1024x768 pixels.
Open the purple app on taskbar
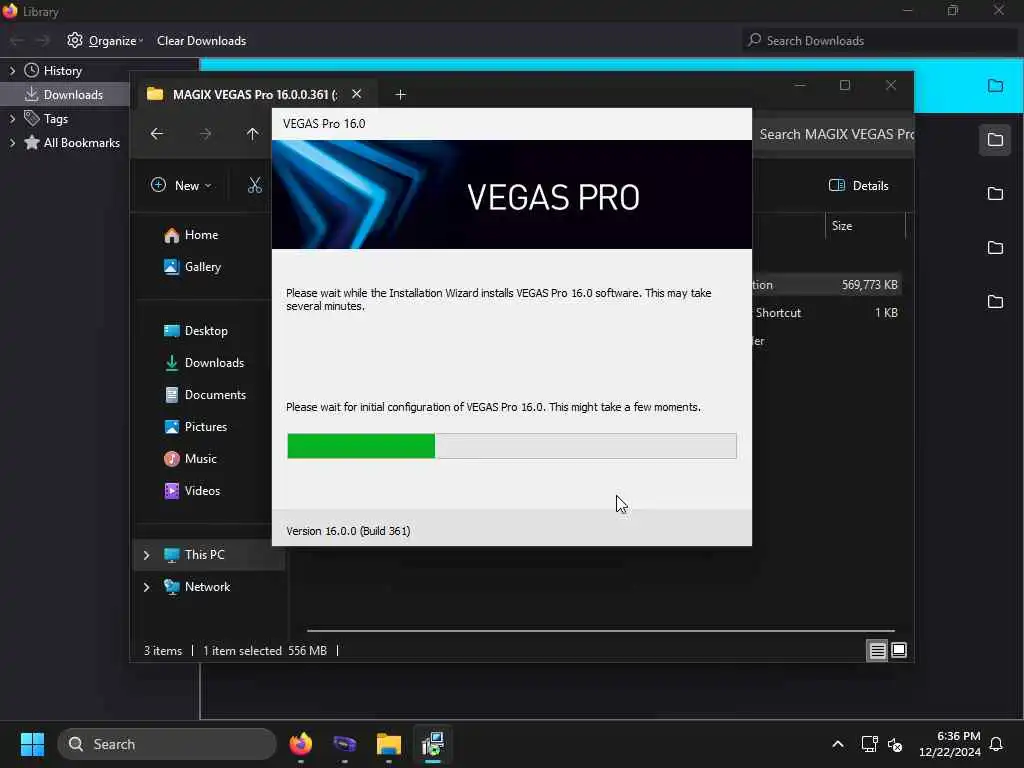click(344, 744)
